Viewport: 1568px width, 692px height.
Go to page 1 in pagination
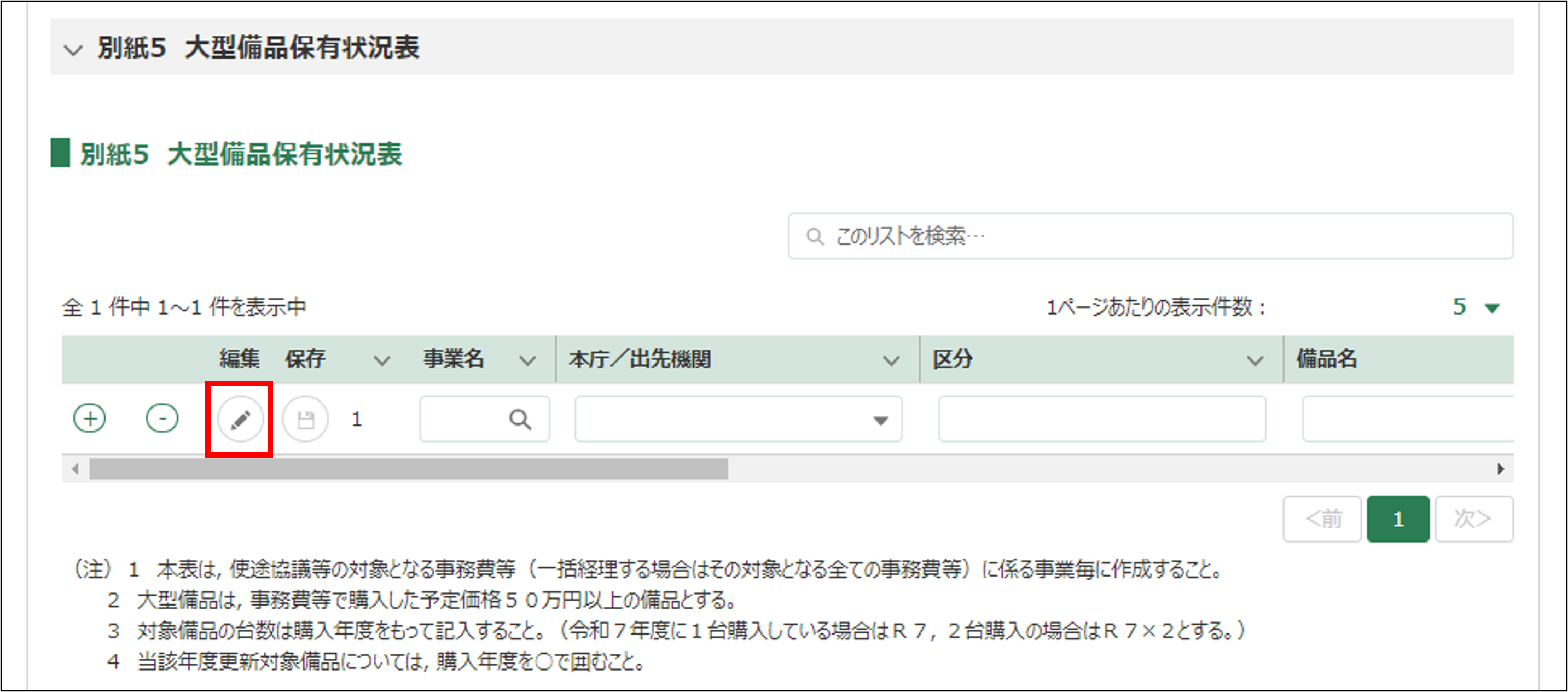[1397, 519]
